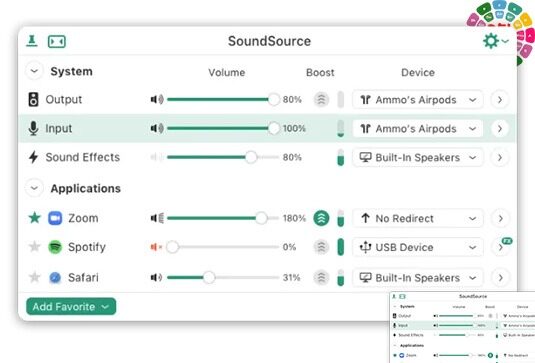Click the Safari 31% volume value

[291, 277]
